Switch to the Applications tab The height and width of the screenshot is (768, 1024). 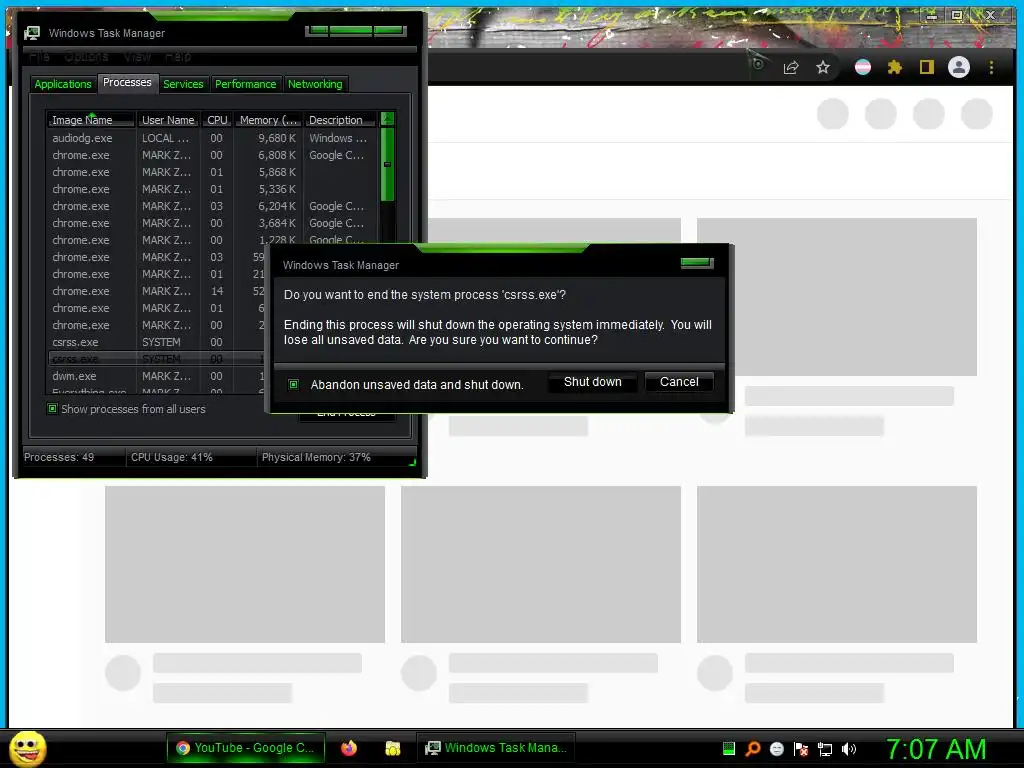coord(63,84)
